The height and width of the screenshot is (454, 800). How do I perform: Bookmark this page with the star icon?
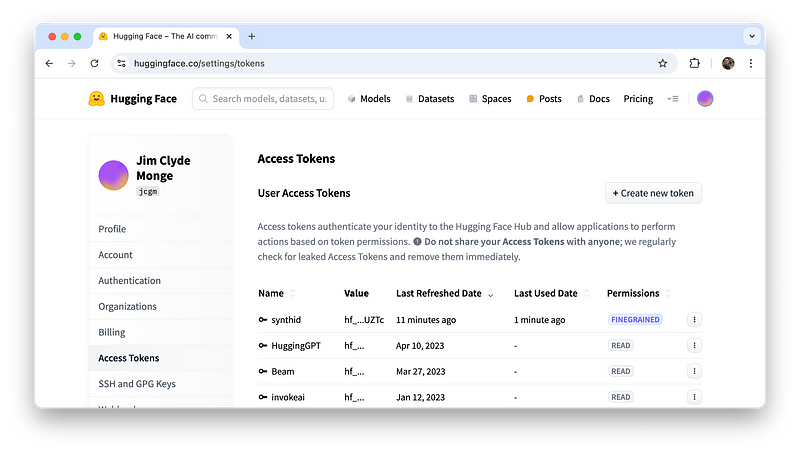662,63
